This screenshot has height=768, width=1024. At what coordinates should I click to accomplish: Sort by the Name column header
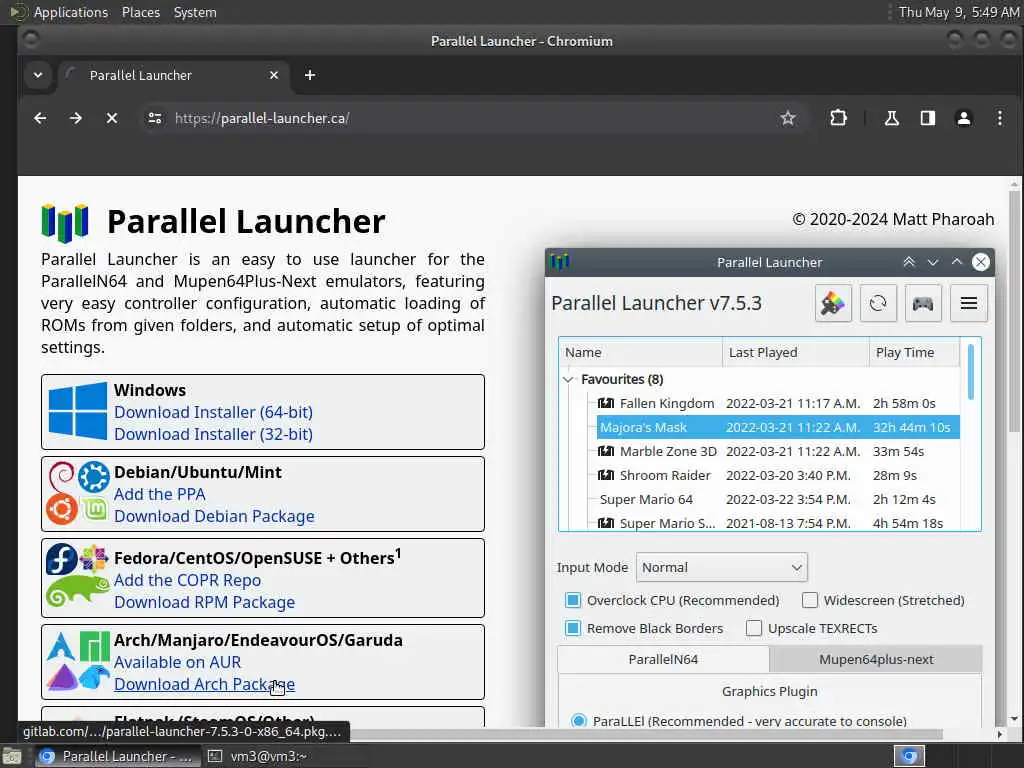[641, 353]
